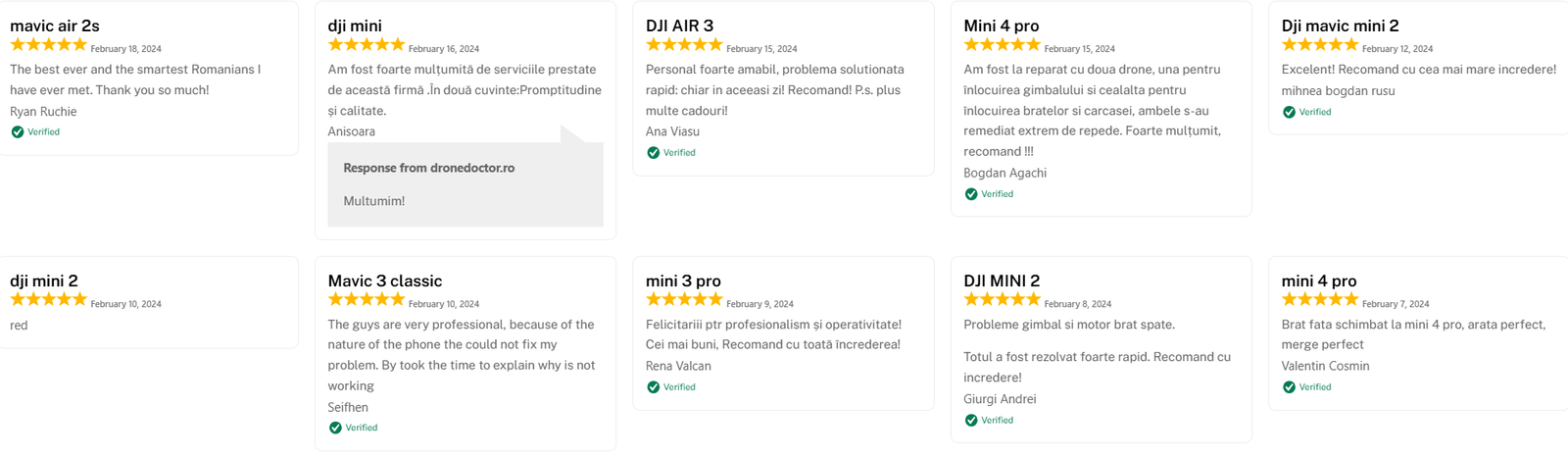1568x457 pixels.
Task: Click verified checkmark beneath mihnea bogdan rusu
Action: 1289,113
